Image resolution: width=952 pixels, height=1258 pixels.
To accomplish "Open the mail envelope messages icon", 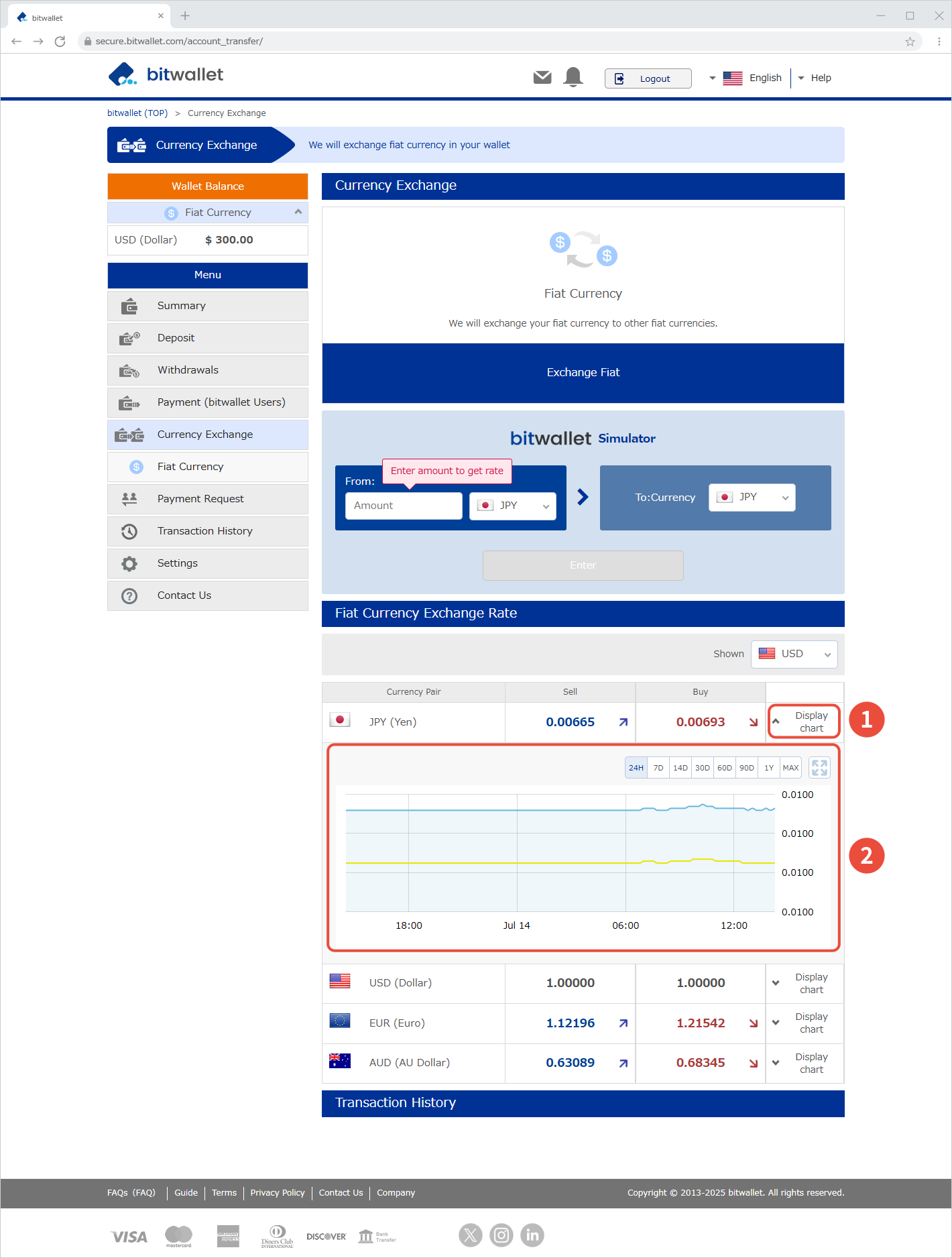I will tap(542, 78).
